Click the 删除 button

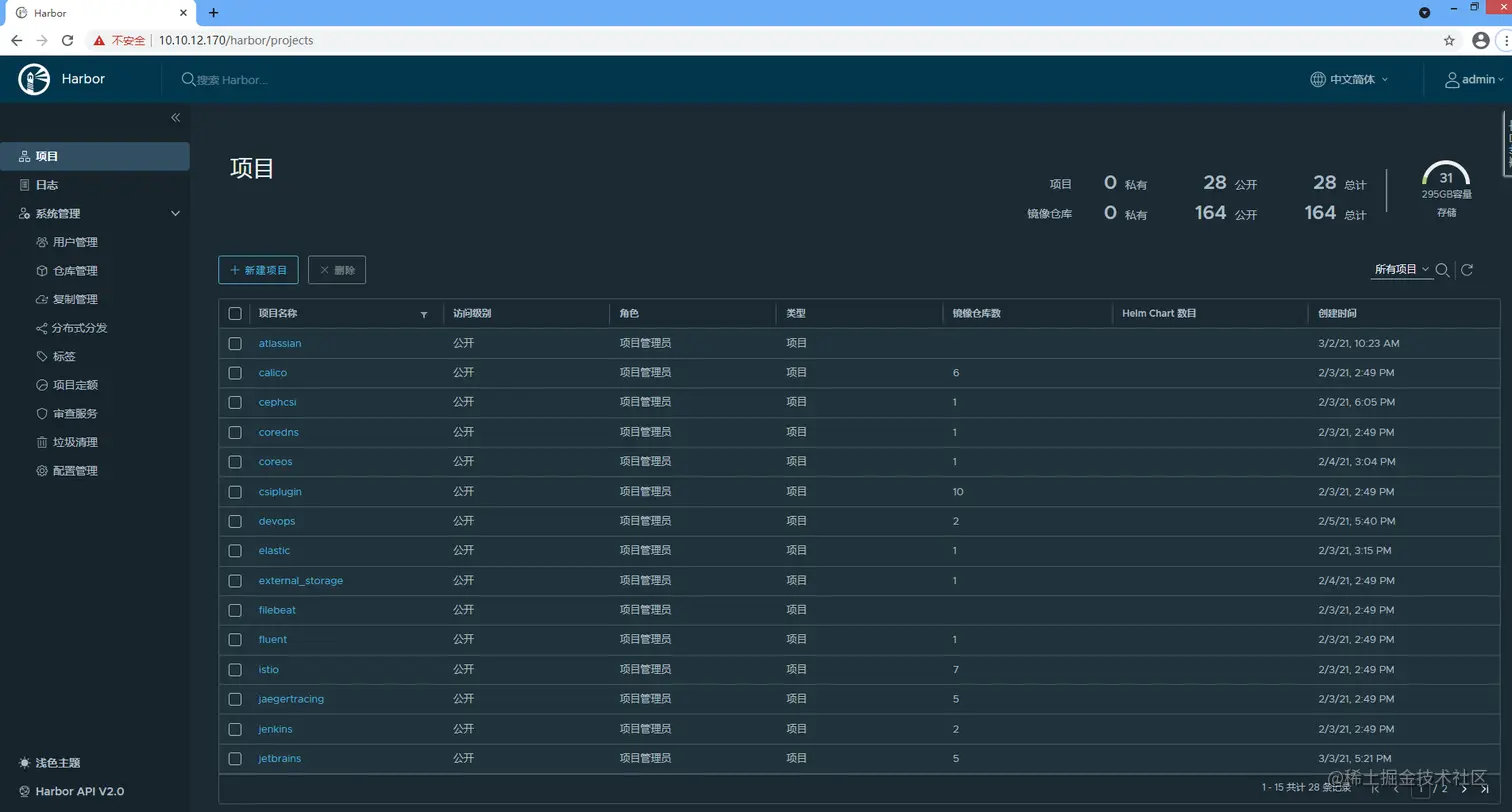pyautogui.click(x=337, y=270)
